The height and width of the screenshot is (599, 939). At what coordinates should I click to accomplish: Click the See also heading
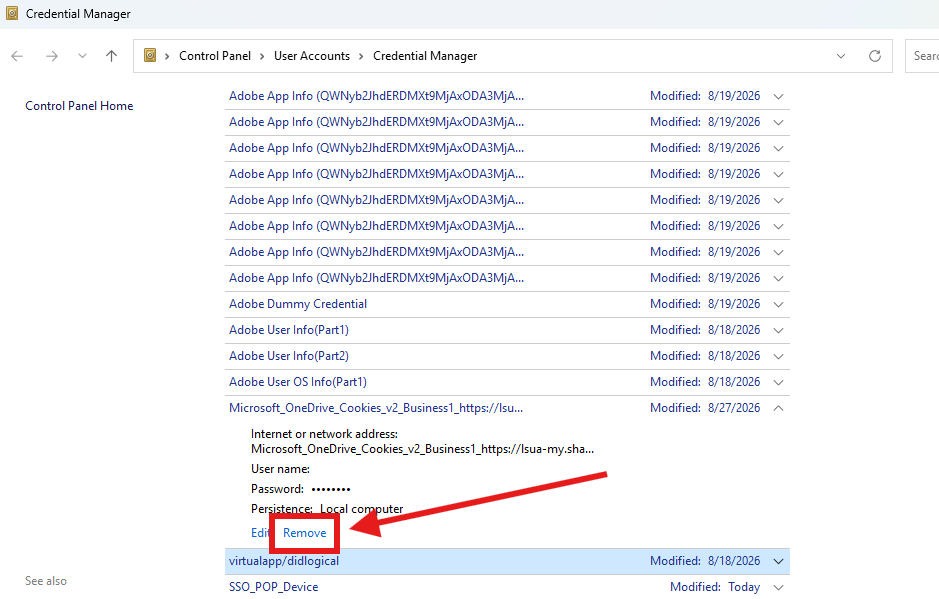point(46,581)
